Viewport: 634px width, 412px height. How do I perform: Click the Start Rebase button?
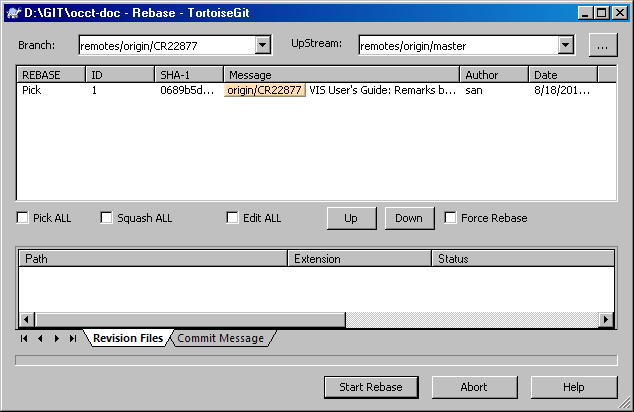[371, 387]
